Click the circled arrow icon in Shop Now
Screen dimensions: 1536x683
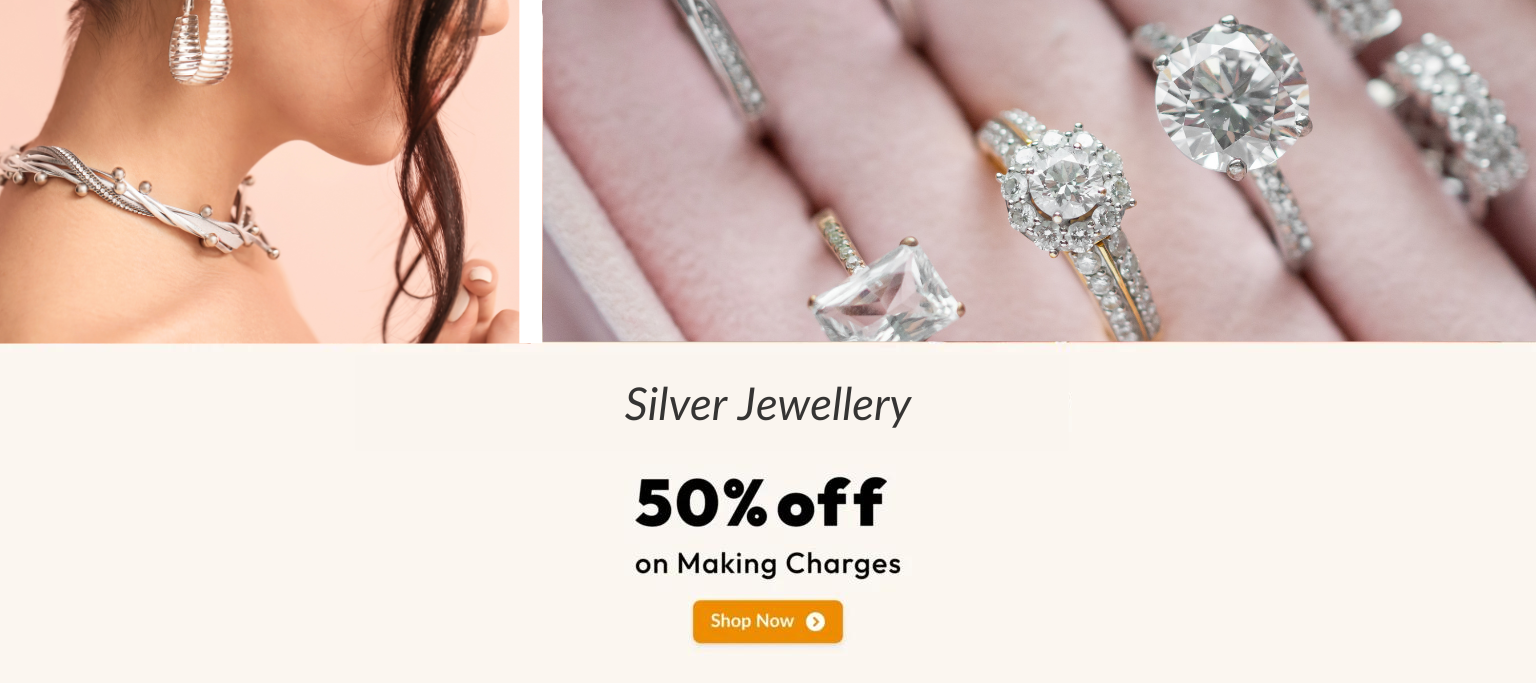pos(815,622)
